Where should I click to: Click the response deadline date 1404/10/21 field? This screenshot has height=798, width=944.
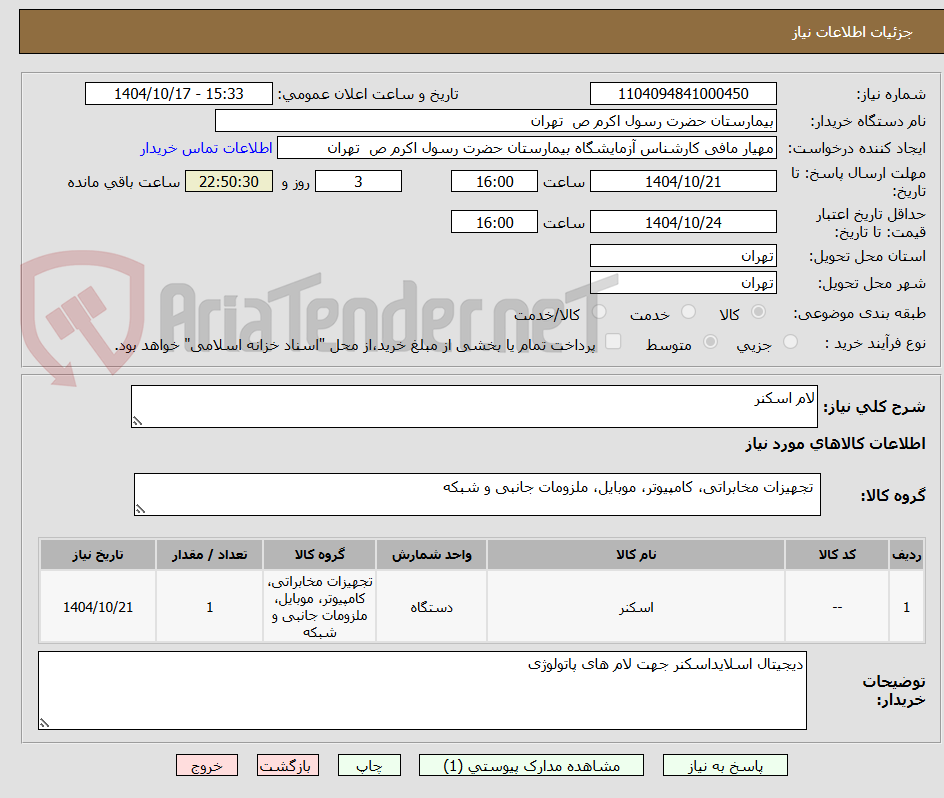coord(683,181)
